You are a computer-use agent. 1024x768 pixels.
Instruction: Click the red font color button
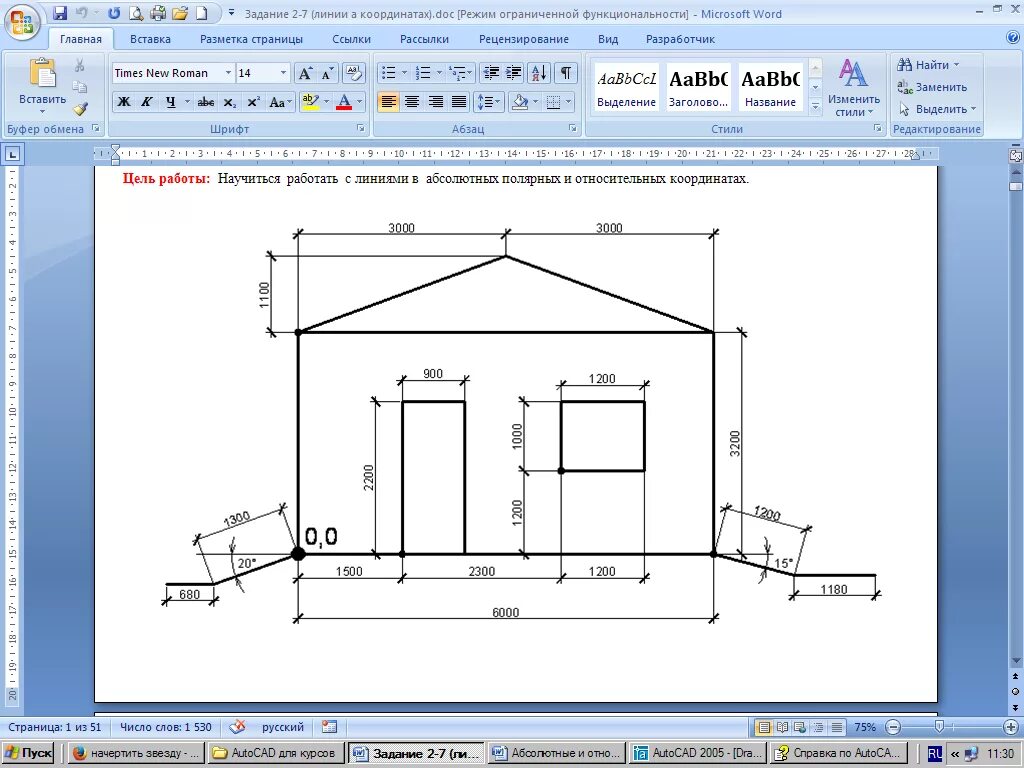pos(344,102)
